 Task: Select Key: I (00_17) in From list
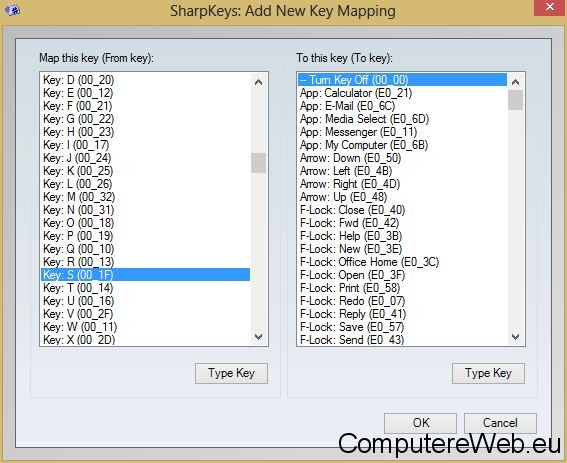click(145, 145)
